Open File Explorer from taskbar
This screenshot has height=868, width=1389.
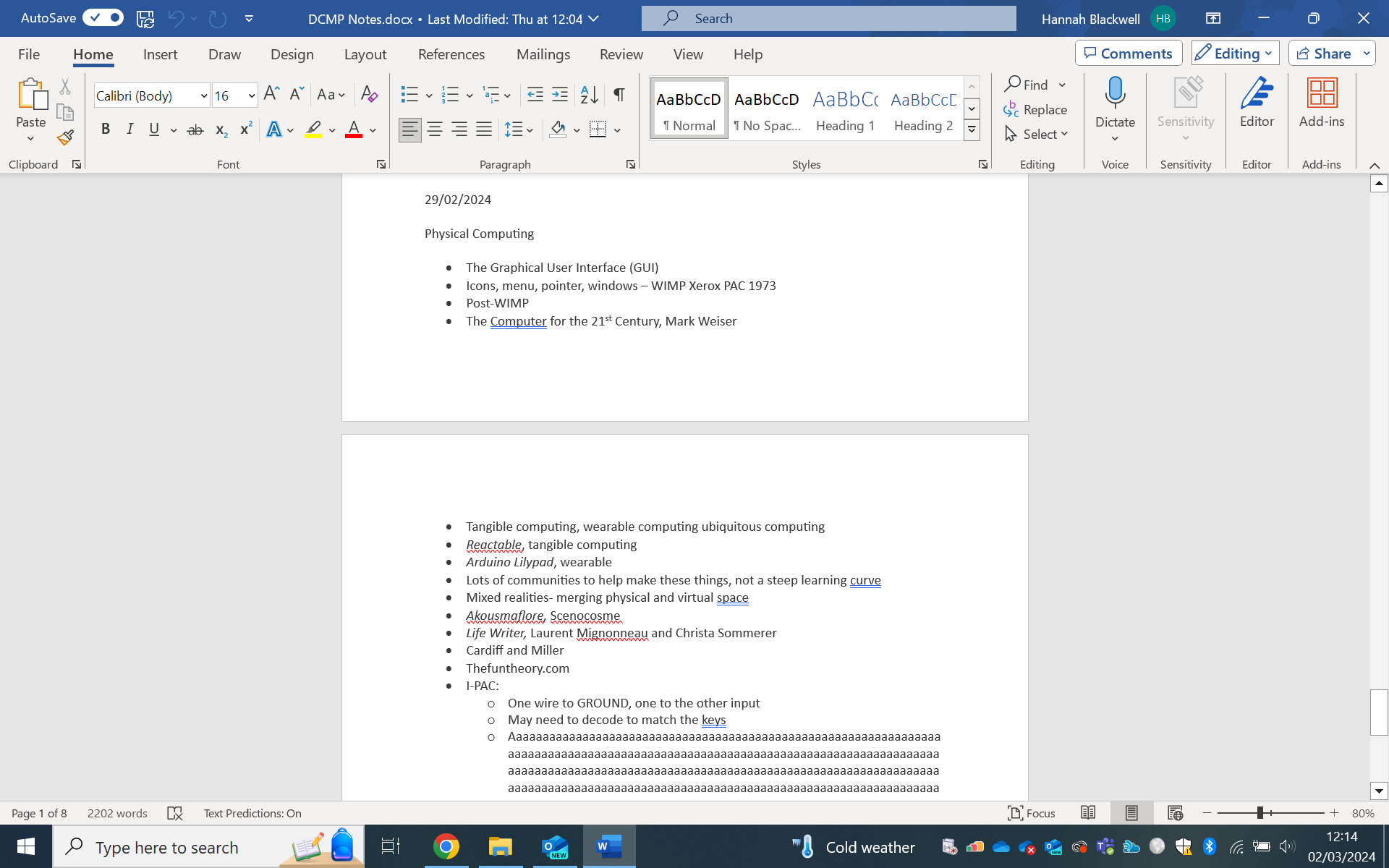pos(501,846)
